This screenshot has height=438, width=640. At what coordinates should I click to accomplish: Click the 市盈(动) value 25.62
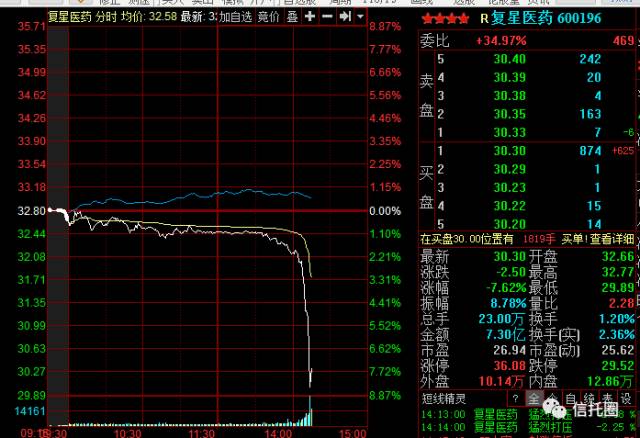pyautogui.click(x=618, y=350)
